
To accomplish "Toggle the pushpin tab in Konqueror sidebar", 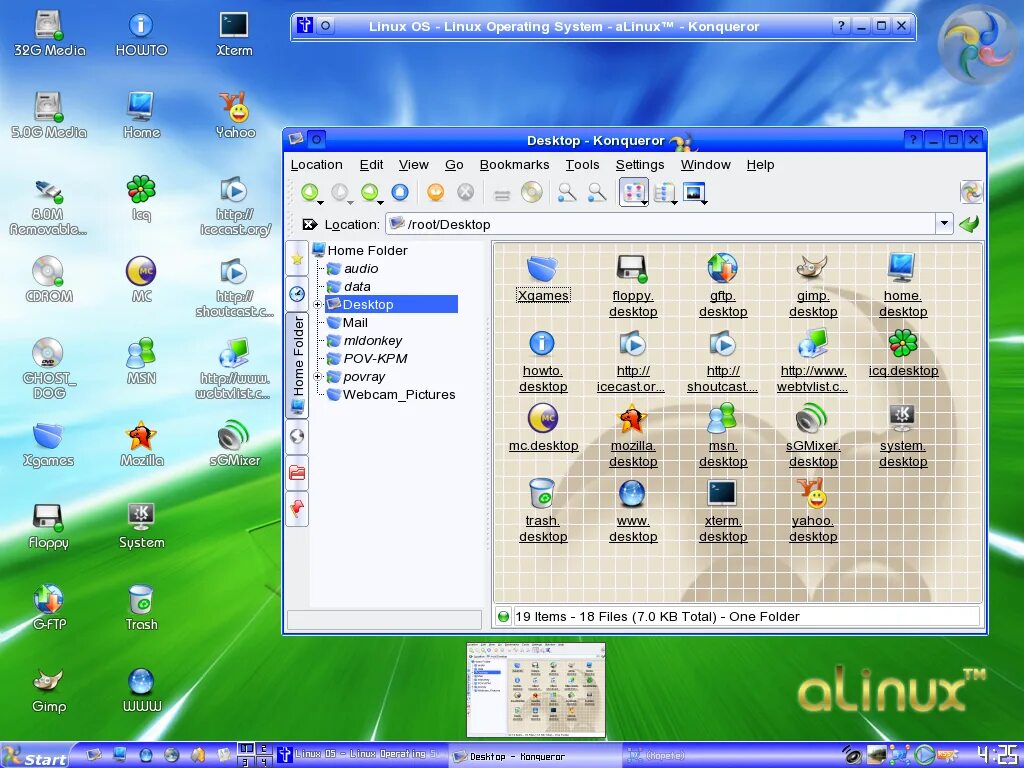I will 297,508.
